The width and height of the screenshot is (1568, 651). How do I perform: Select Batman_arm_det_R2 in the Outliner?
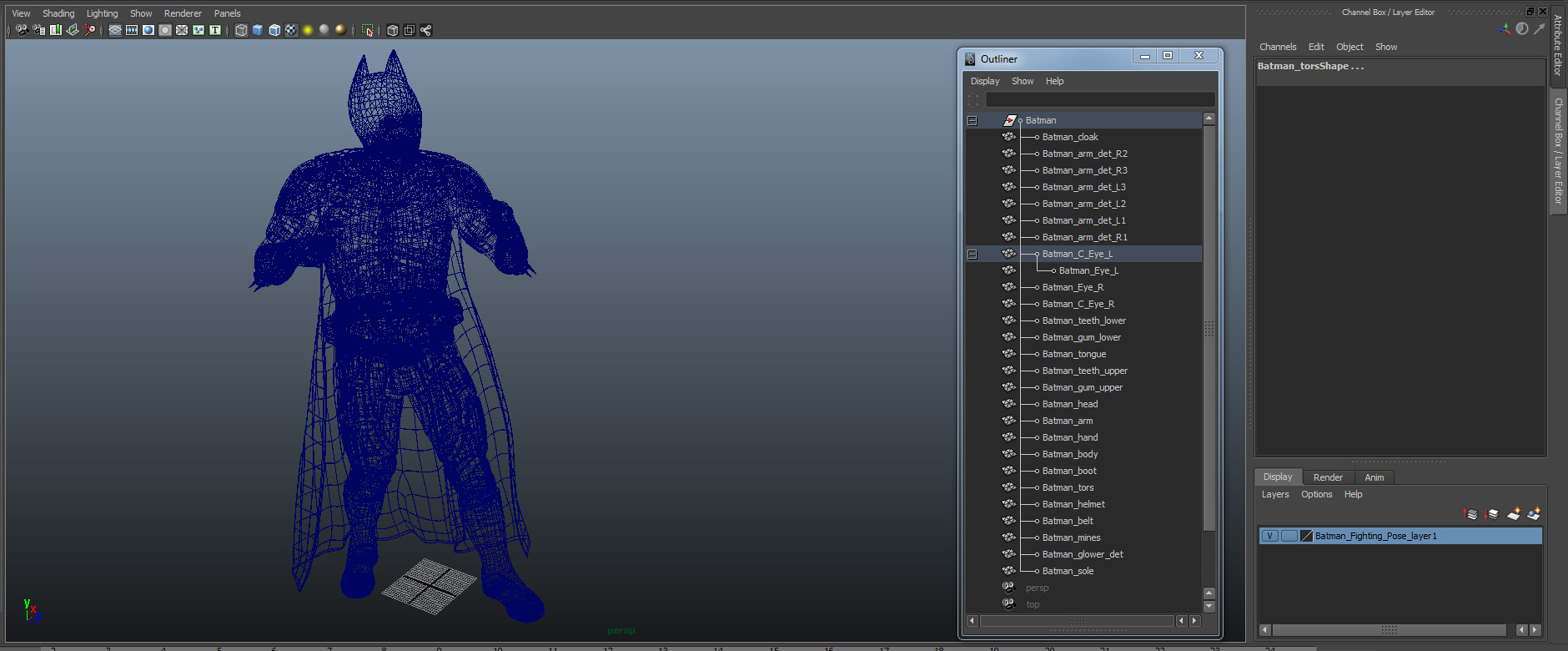1084,154
